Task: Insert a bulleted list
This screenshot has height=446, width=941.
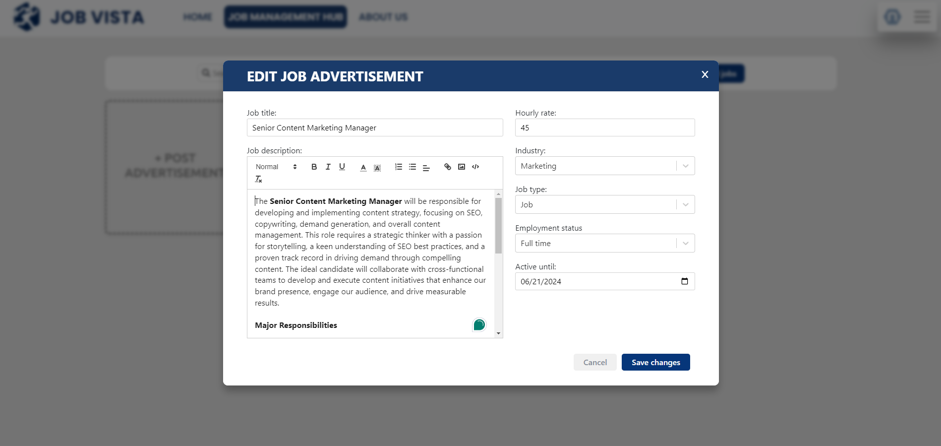Action: (412, 167)
